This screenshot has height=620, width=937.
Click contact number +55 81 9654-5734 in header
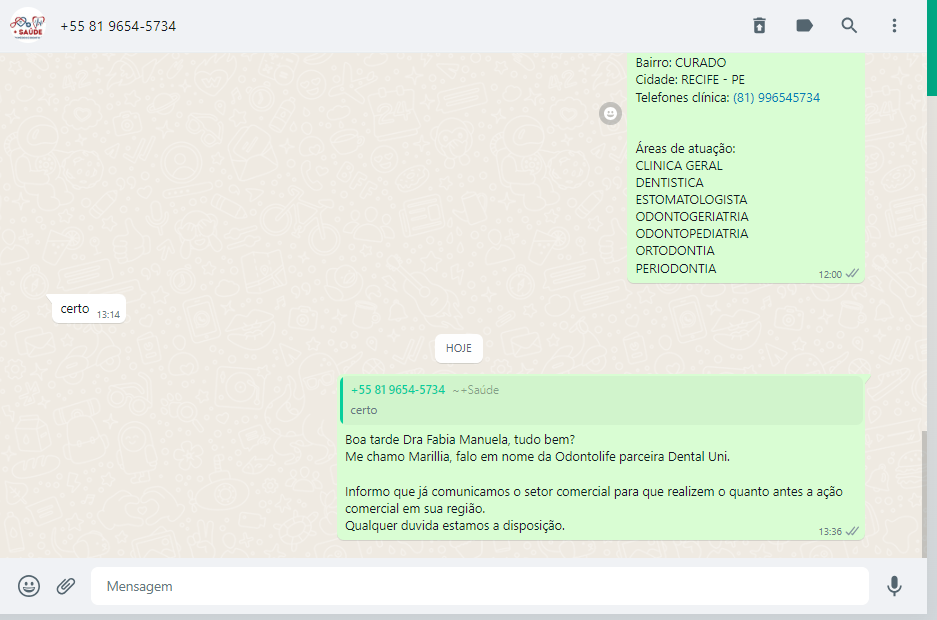point(118,26)
